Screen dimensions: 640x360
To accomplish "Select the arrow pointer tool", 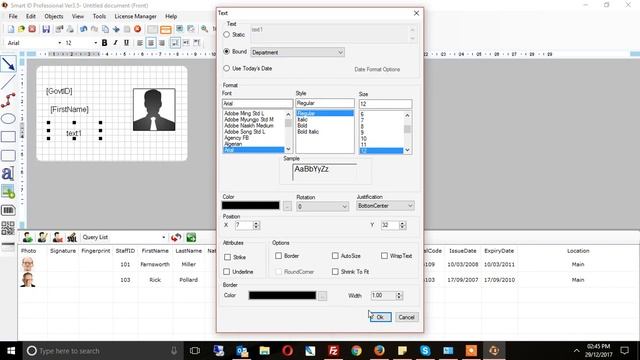I will tap(8, 64).
